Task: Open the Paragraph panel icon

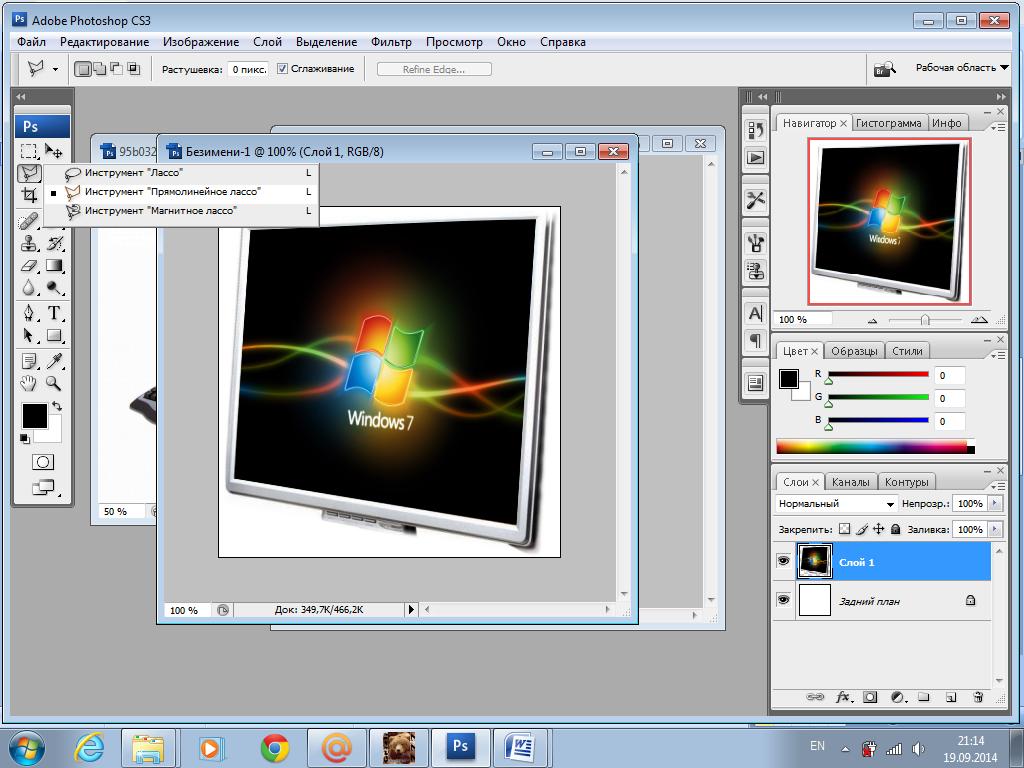Action: click(756, 340)
